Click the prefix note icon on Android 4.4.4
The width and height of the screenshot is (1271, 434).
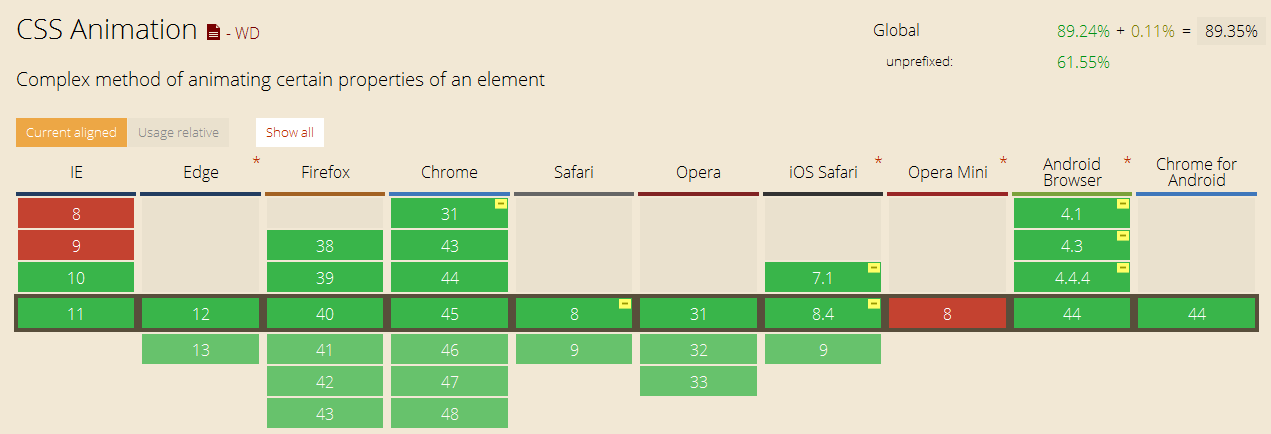tap(1123, 268)
